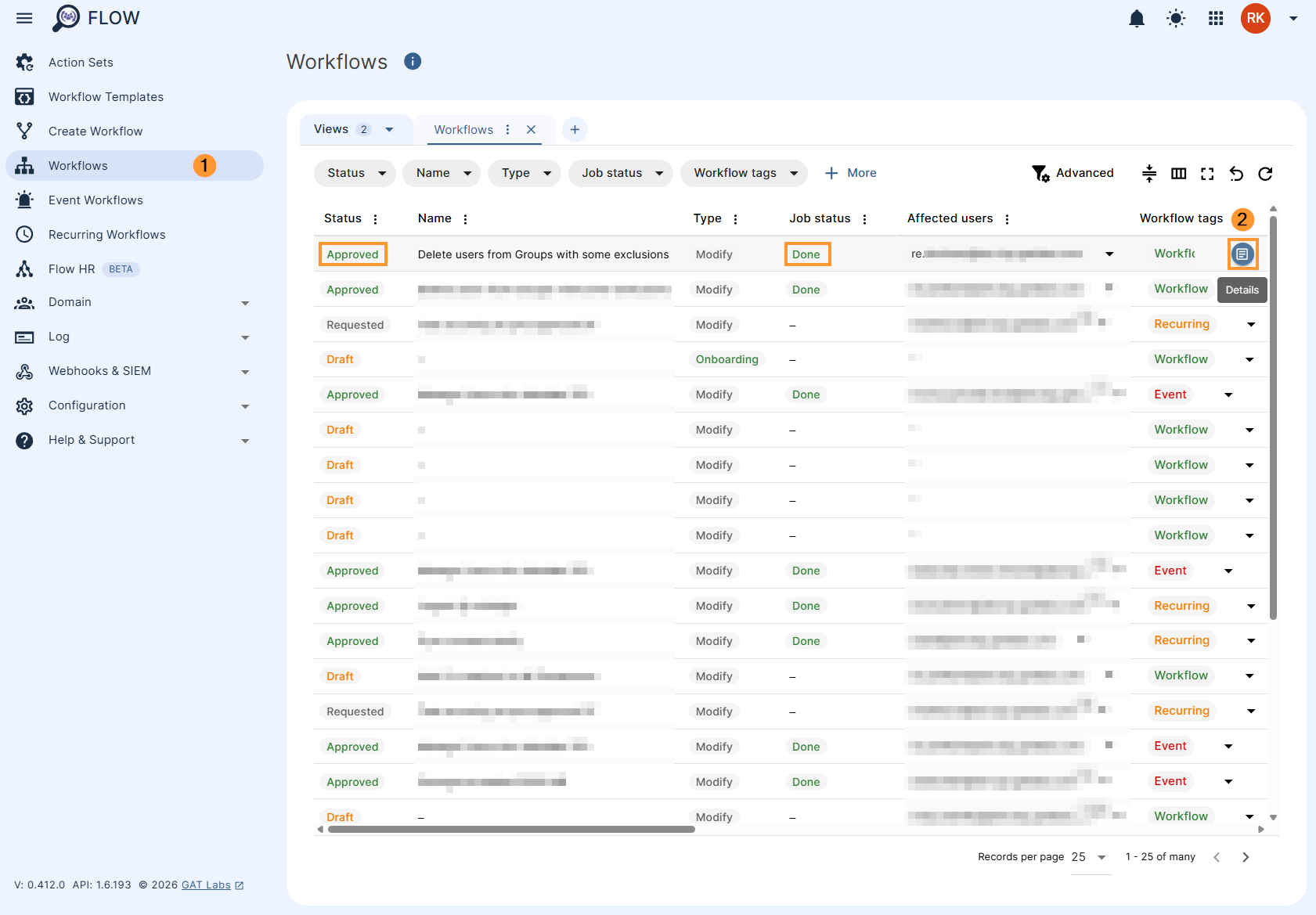Open Details for the Delete users workflow
The width and height of the screenshot is (1316, 915).
[1242, 254]
